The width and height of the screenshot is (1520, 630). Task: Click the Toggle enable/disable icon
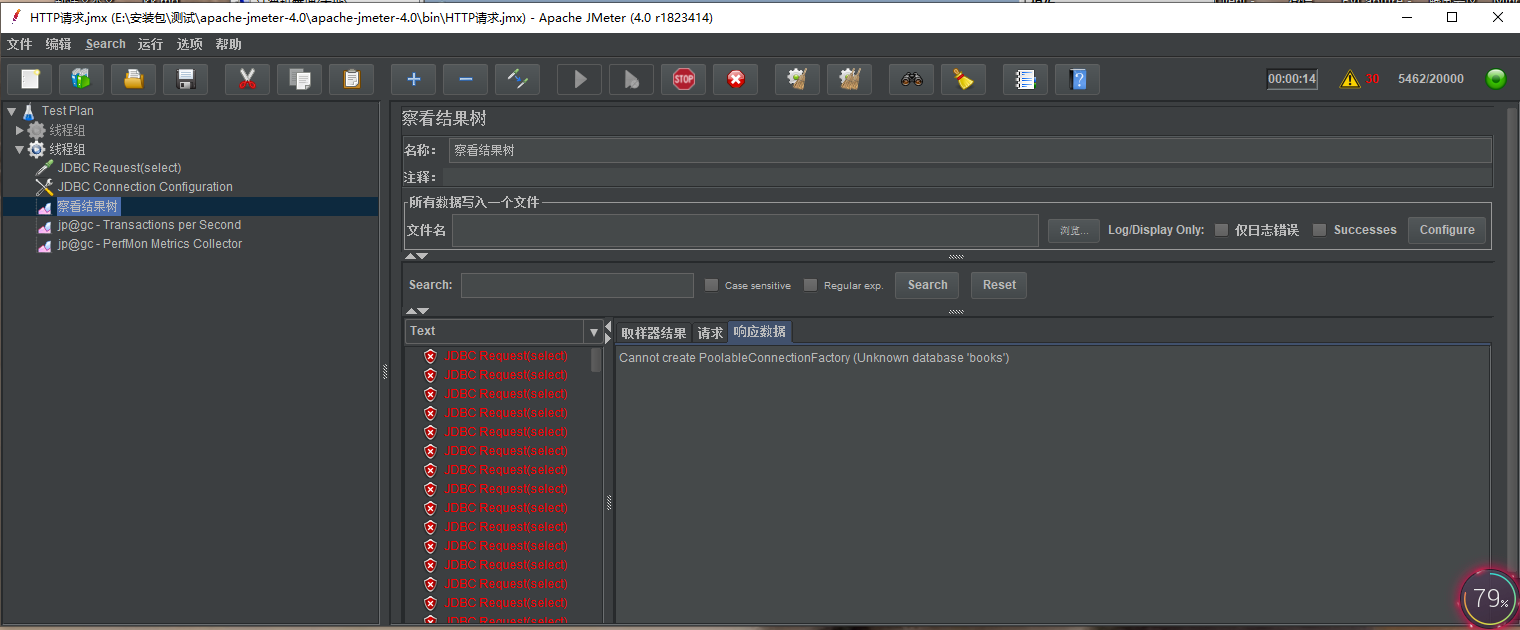[517, 79]
